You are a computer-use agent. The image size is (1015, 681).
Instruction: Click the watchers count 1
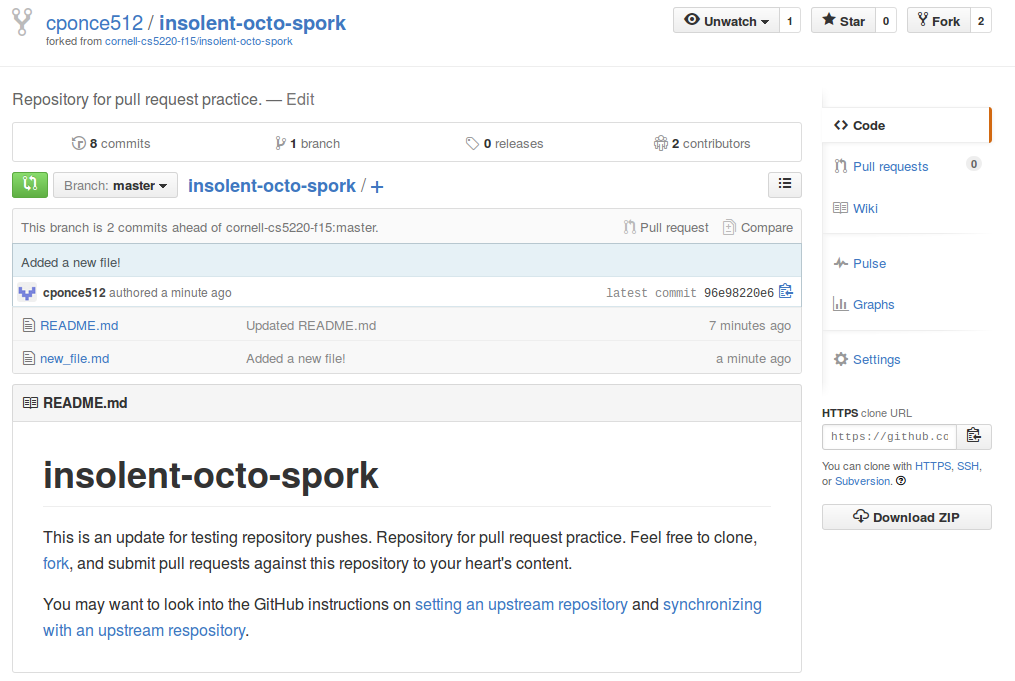[x=790, y=21]
